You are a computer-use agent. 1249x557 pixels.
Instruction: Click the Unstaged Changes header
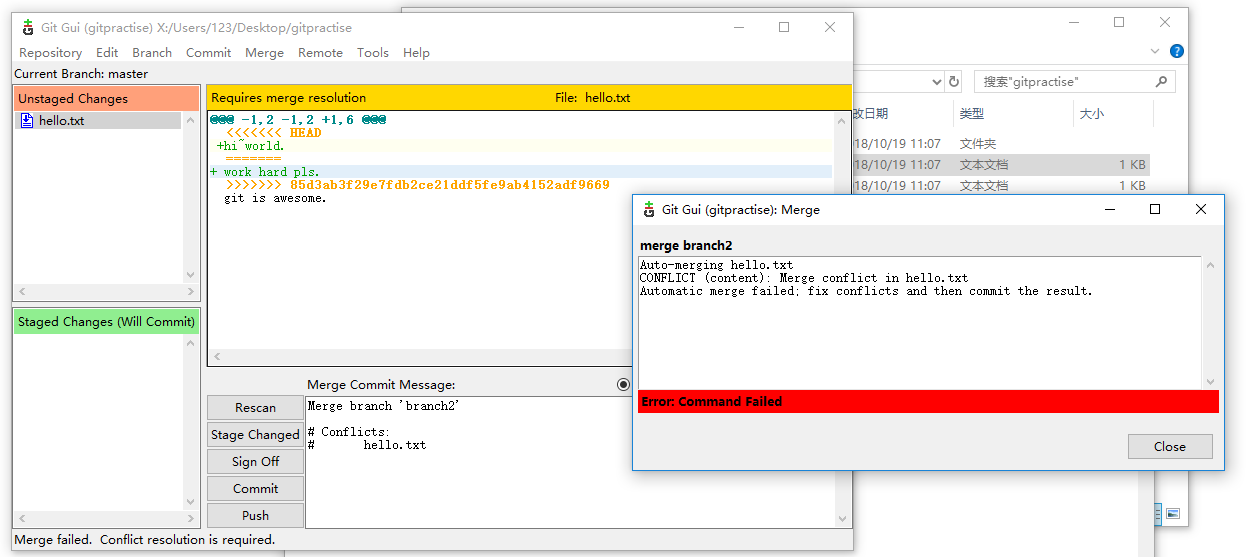click(106, 98)
